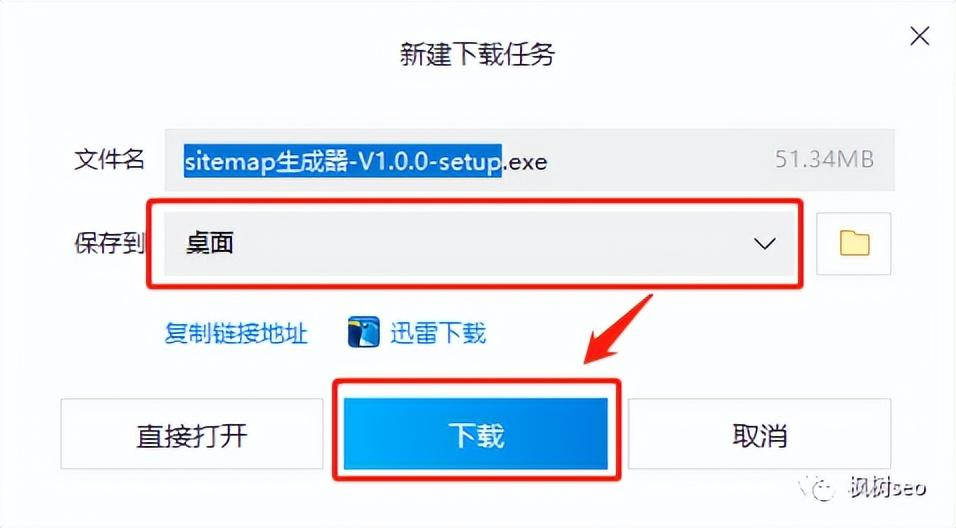
Task: Expand the save location chevron arrow
Action: click(x=764, y=244)
